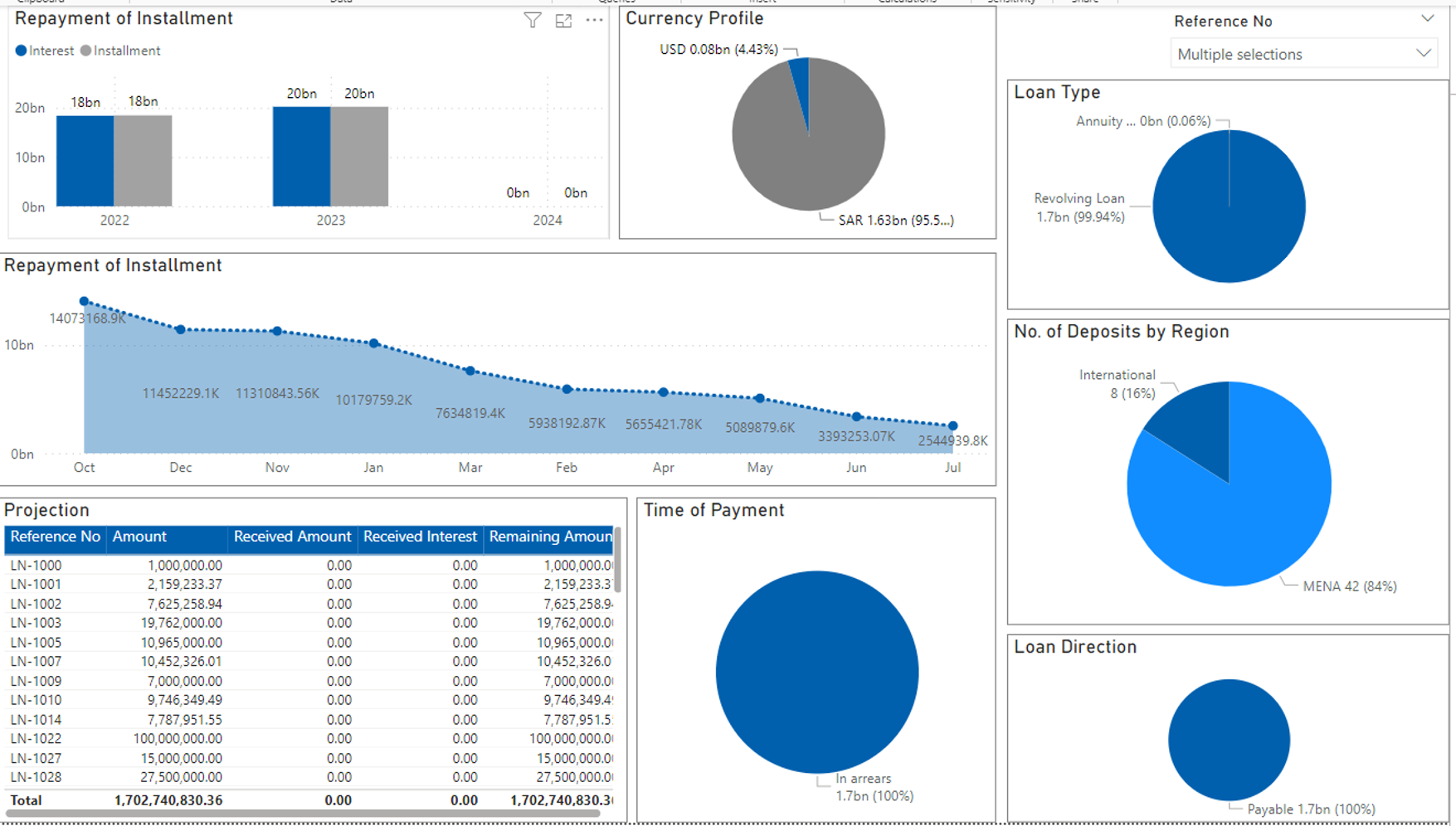The height and width of the screenshot is (826, 1456).
Task: Open focus mode for Repayment of Installment
Action: pyautogui.click(x=563, y=21)
